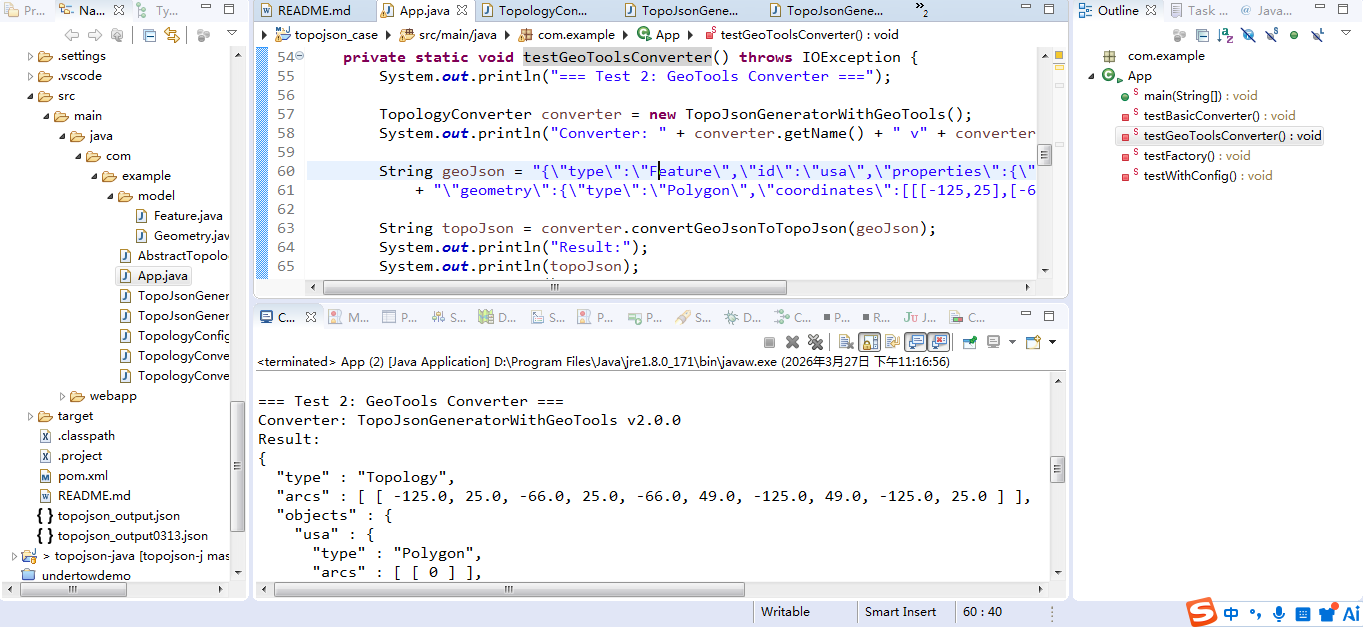Toggle Hide Static members in Outline
Image resolution: width=1363 pixels, height=627 pixels.
[1272, 35]
